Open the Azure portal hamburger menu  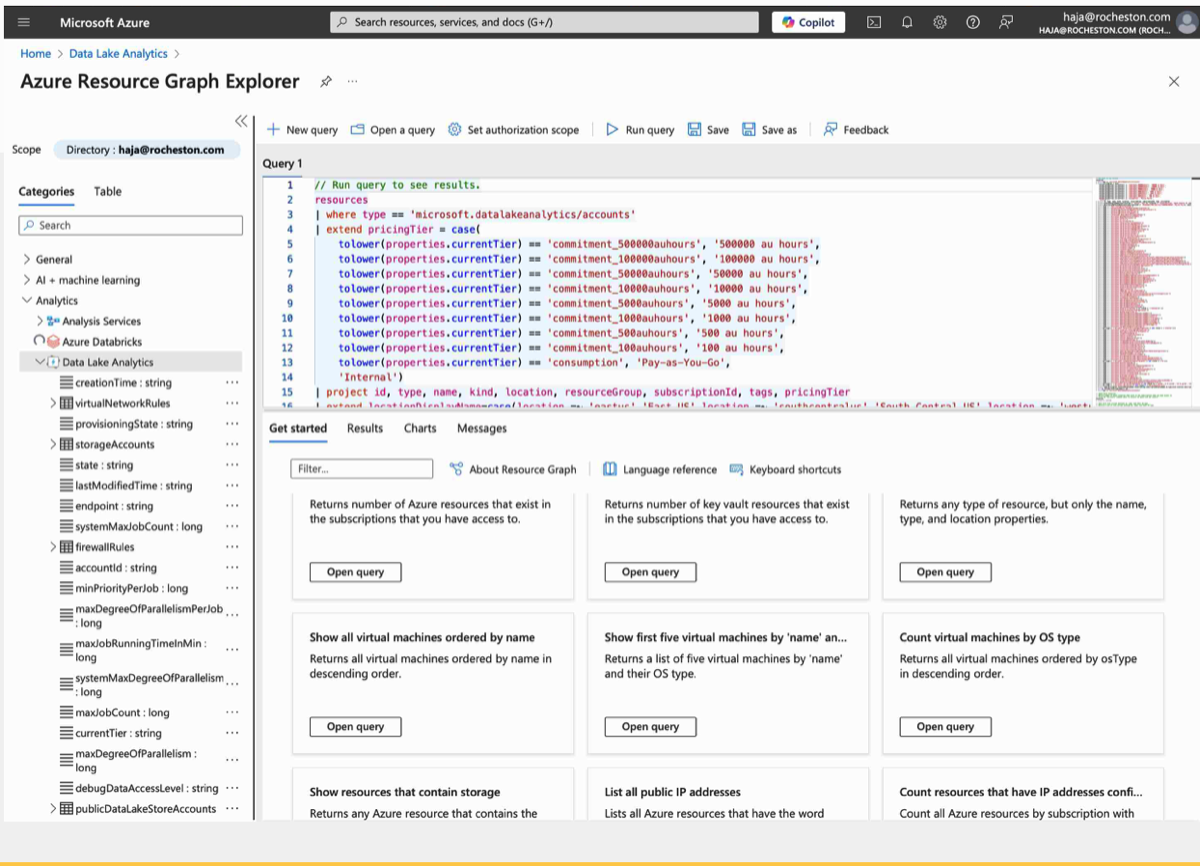(24, 22)
